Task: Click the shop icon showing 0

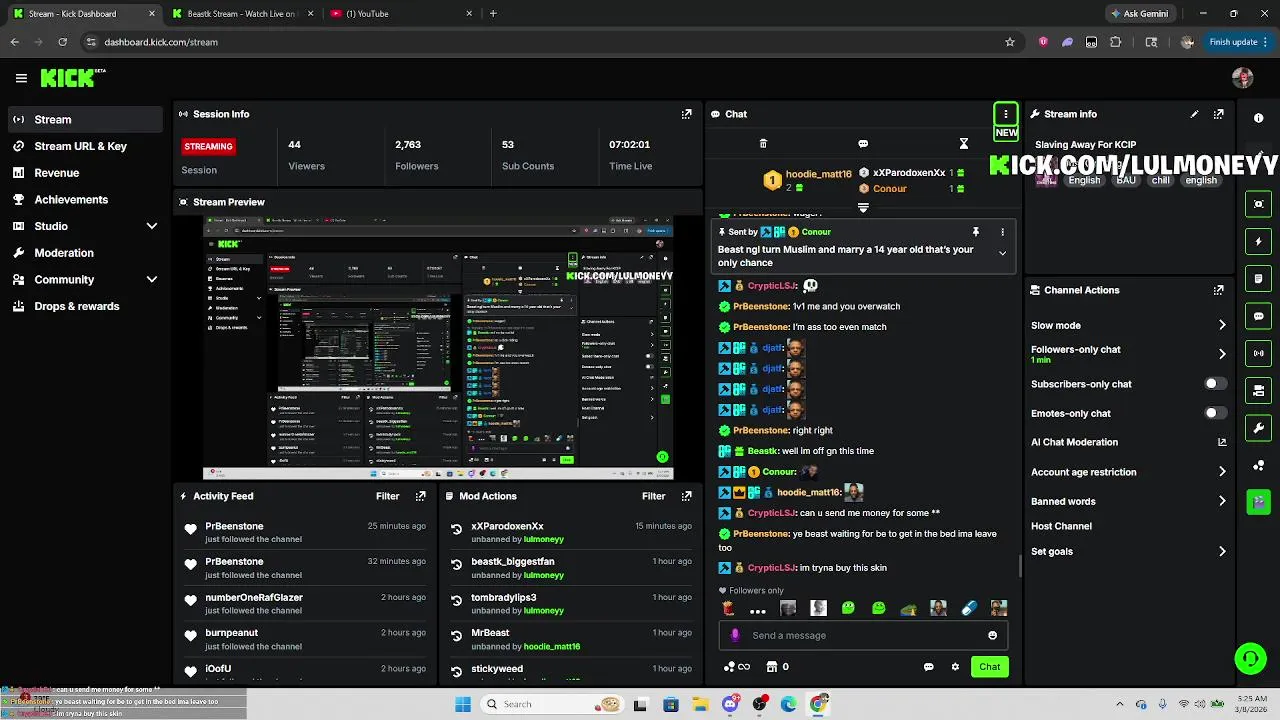Action: click(777, 667)
